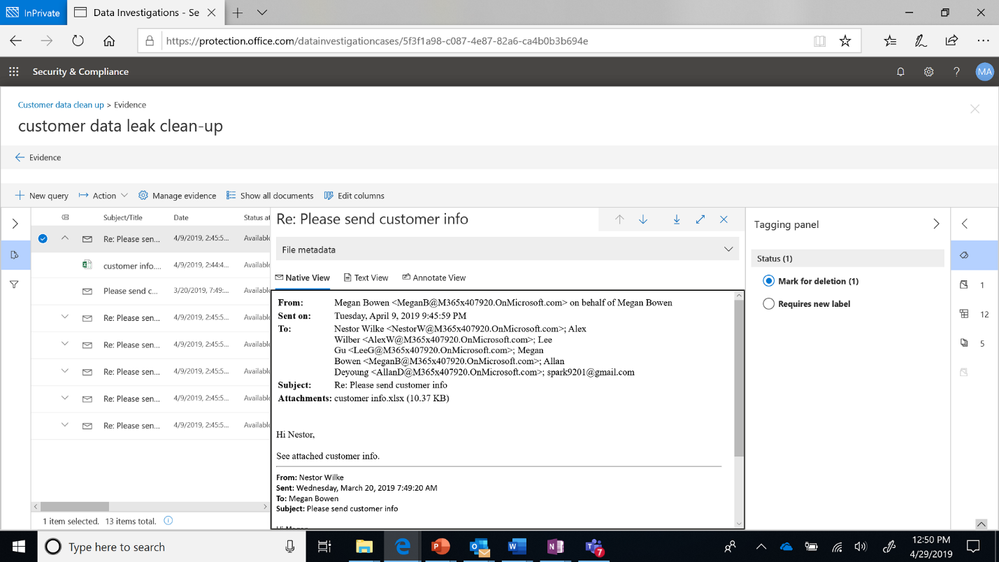This screenshot has height=562, width=999.
Task: Click the Windows search box
Action: pyautogui.click(x=172, y=547)
